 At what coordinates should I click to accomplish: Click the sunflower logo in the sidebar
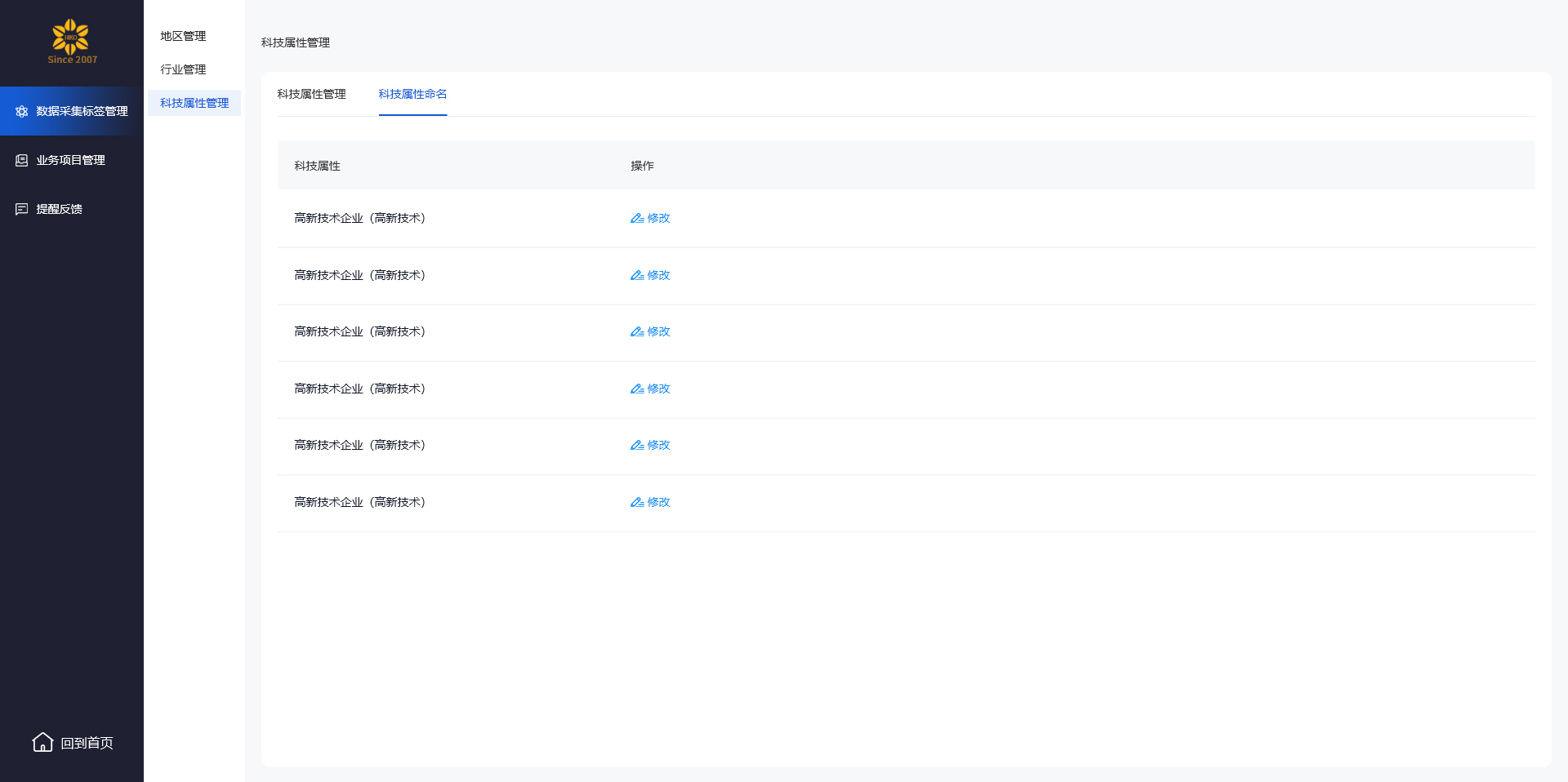click(x=71, y=38)
